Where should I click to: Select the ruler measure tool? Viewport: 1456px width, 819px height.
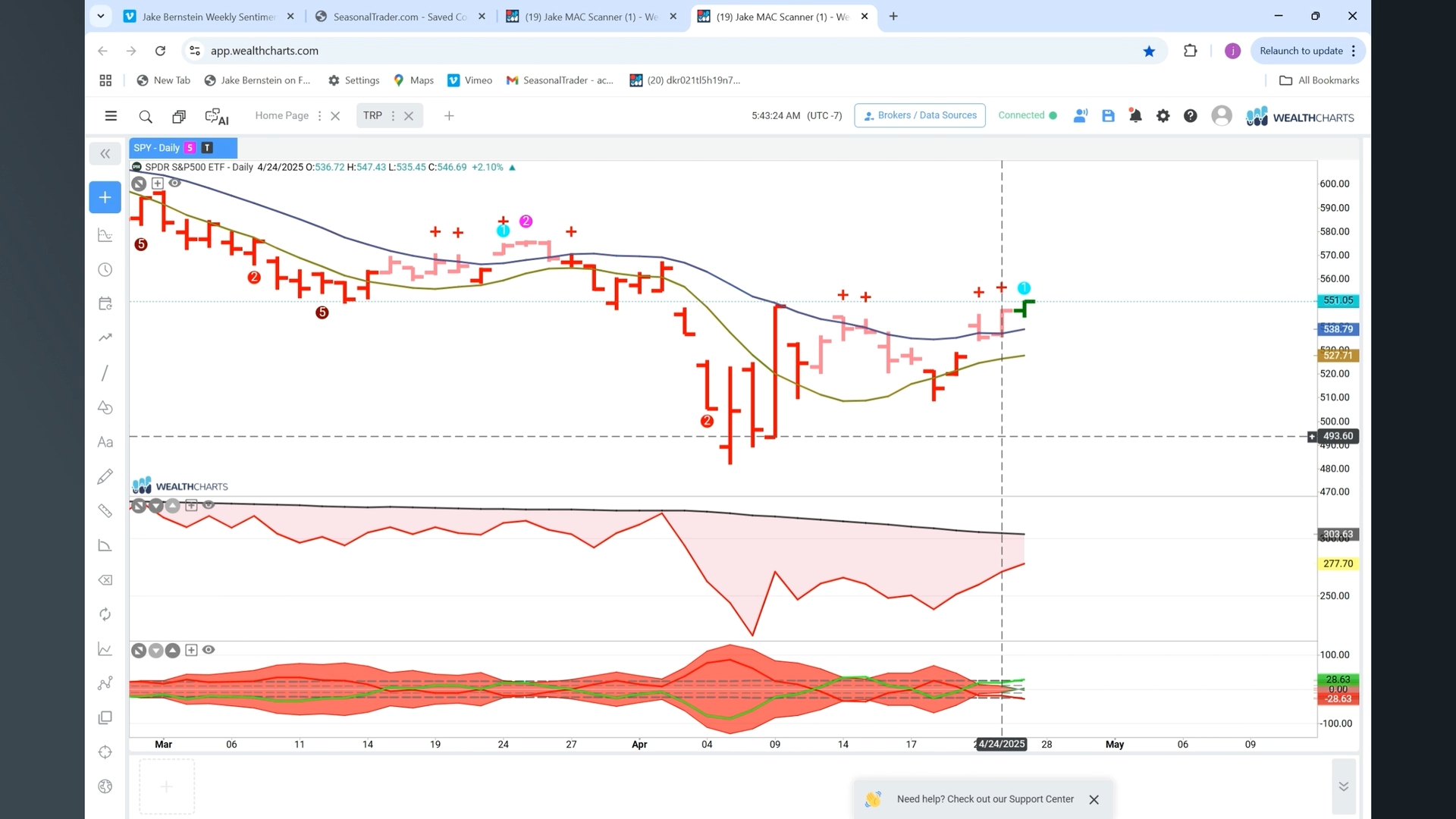coord(105,511)
